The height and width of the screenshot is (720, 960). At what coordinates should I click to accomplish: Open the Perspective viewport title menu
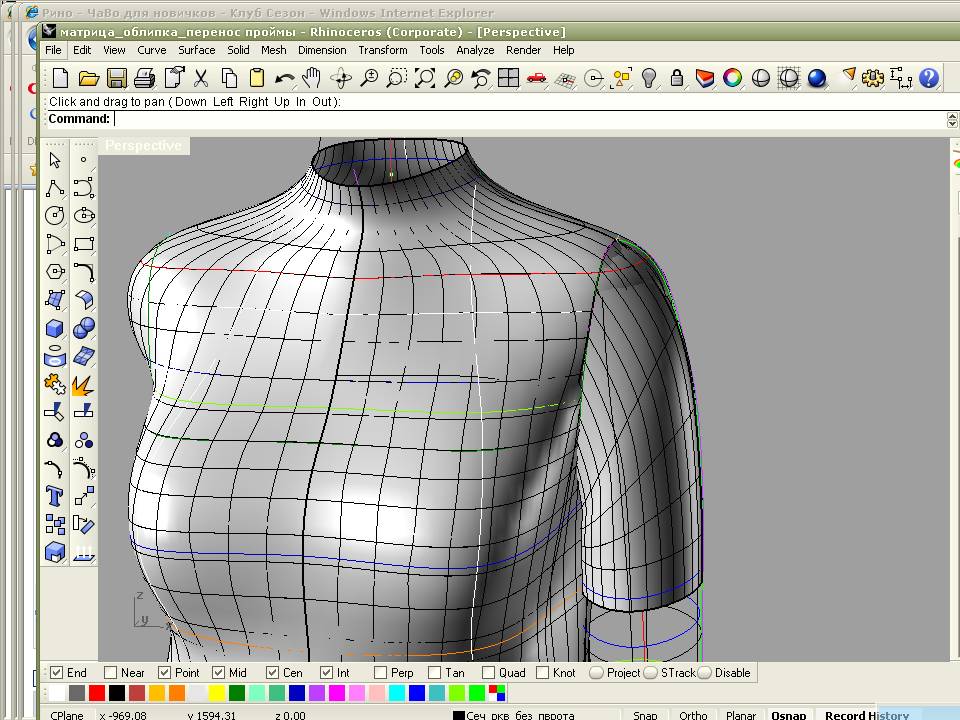143,146
